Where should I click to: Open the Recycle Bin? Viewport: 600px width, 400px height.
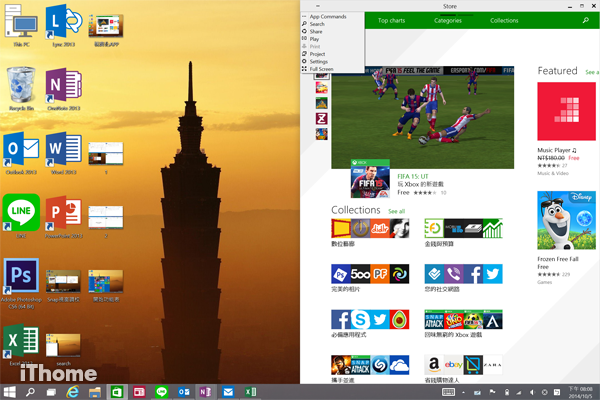click(20, 83)
